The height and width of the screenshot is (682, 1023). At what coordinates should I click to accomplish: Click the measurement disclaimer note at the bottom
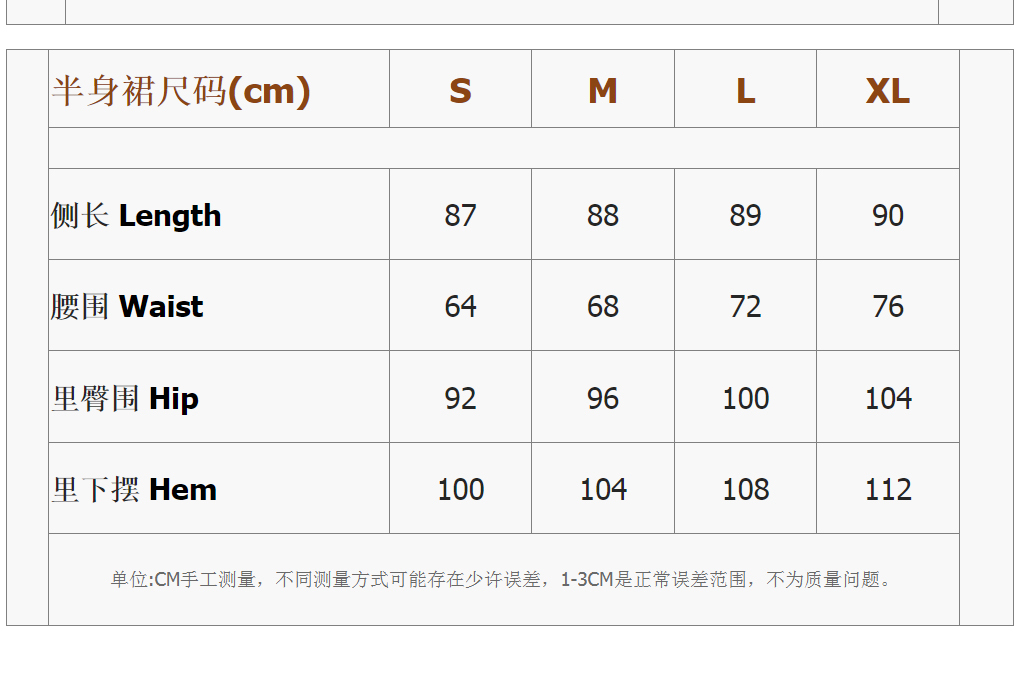click(x=501, y=579)
